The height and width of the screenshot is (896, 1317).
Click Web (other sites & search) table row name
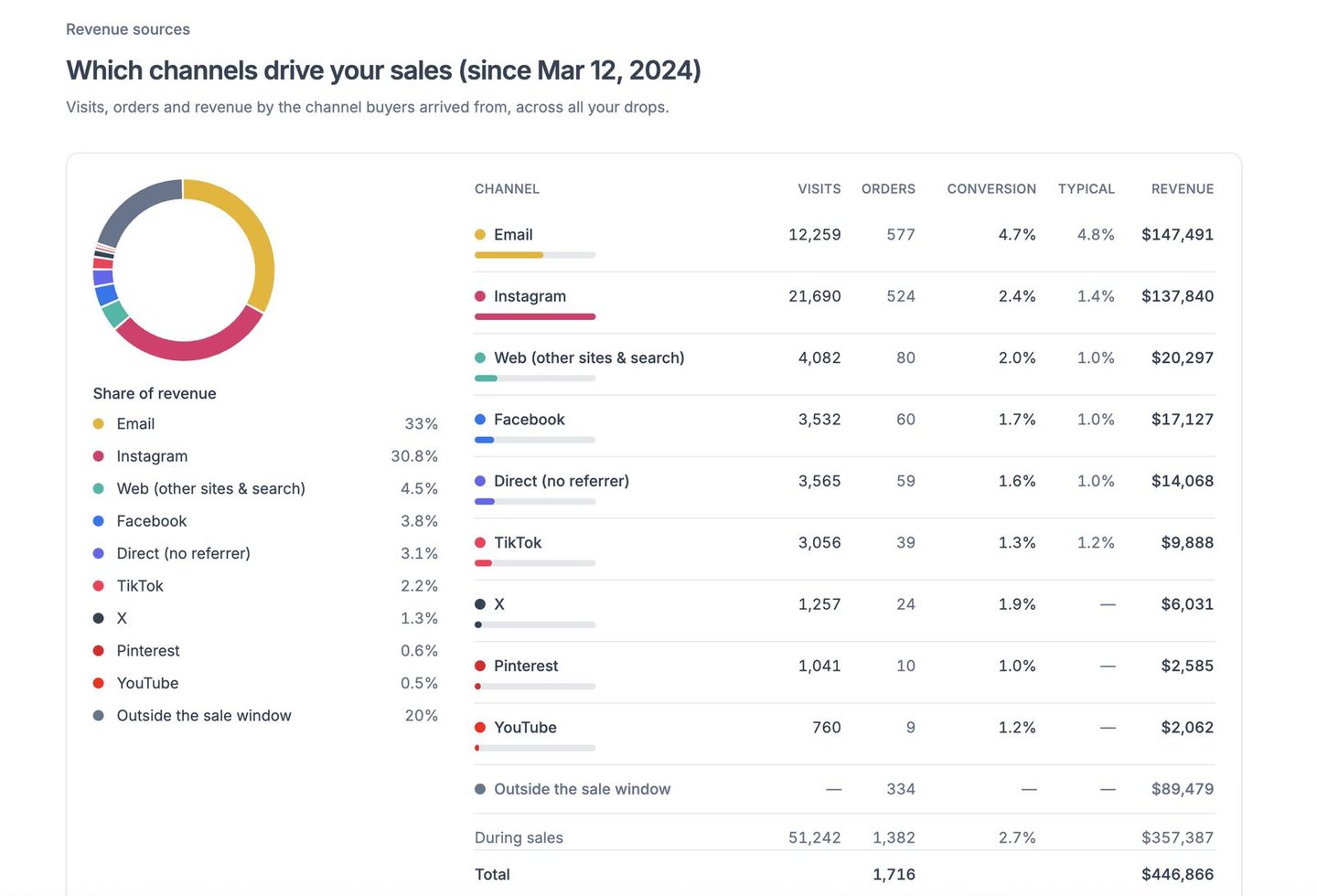(589, 357)
